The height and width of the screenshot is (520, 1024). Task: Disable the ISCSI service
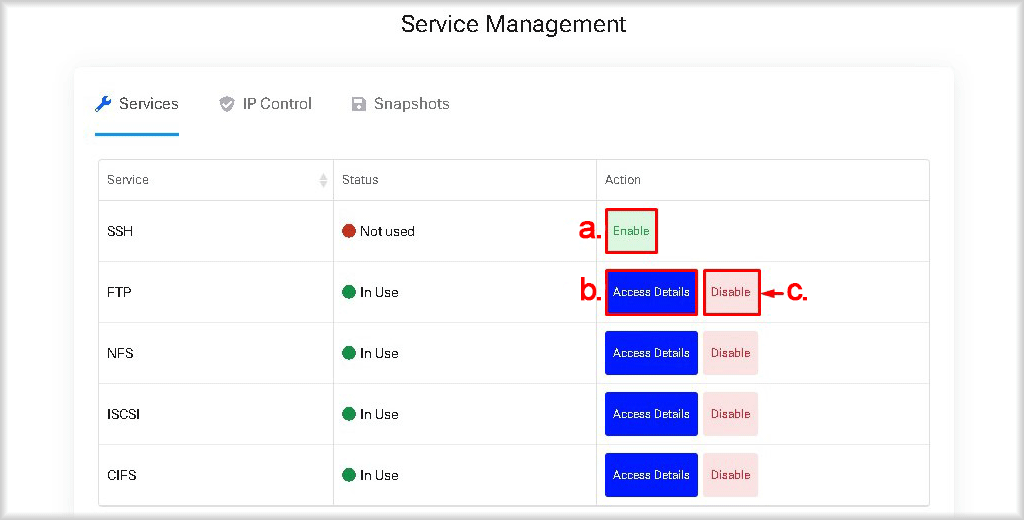[x=731, y=414]
